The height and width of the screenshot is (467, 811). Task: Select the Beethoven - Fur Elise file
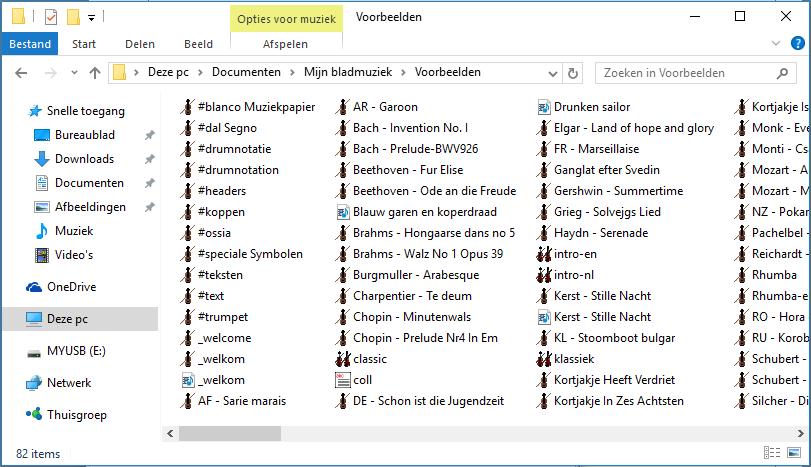408,170
